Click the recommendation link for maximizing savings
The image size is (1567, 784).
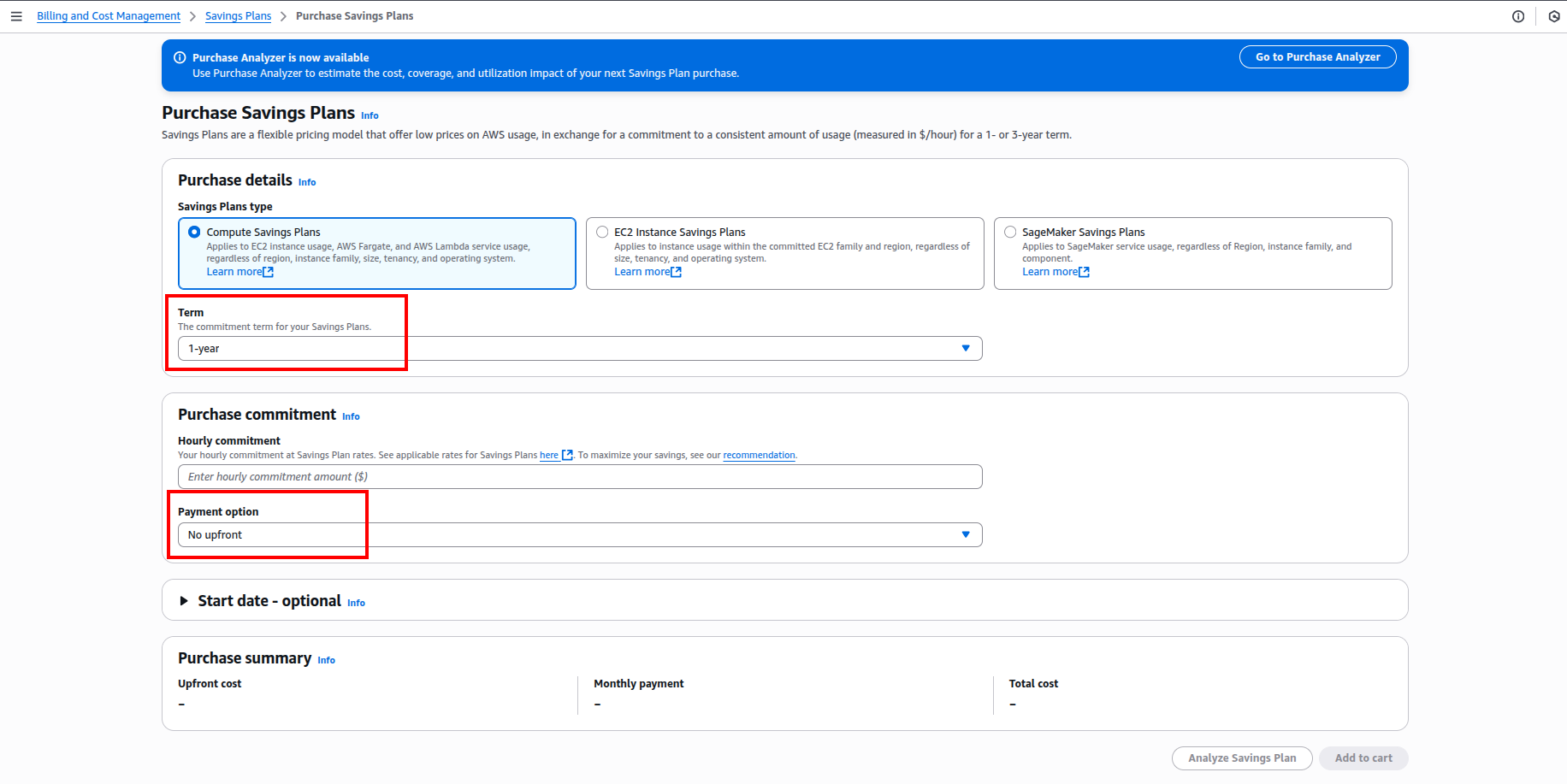click(x=759, y=455)
